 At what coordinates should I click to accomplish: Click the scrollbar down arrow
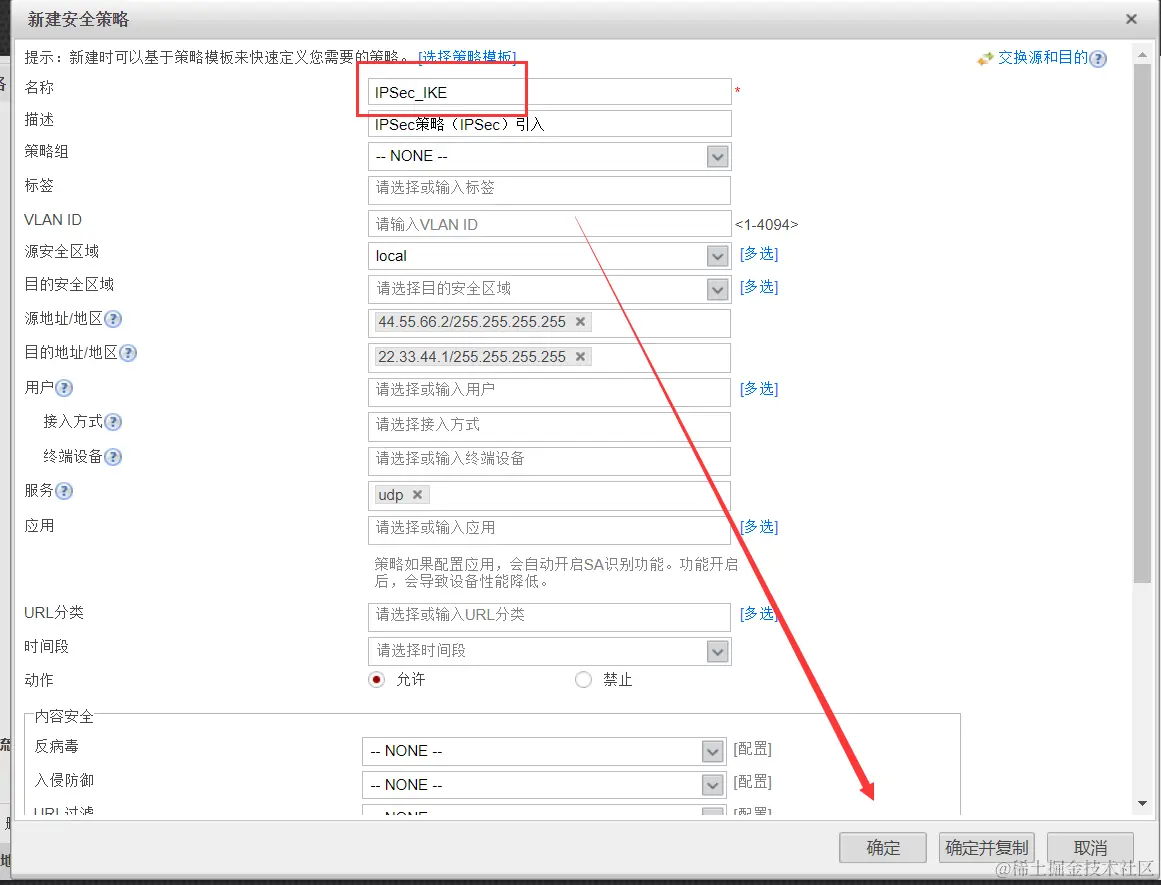[x=1142, y=804]
